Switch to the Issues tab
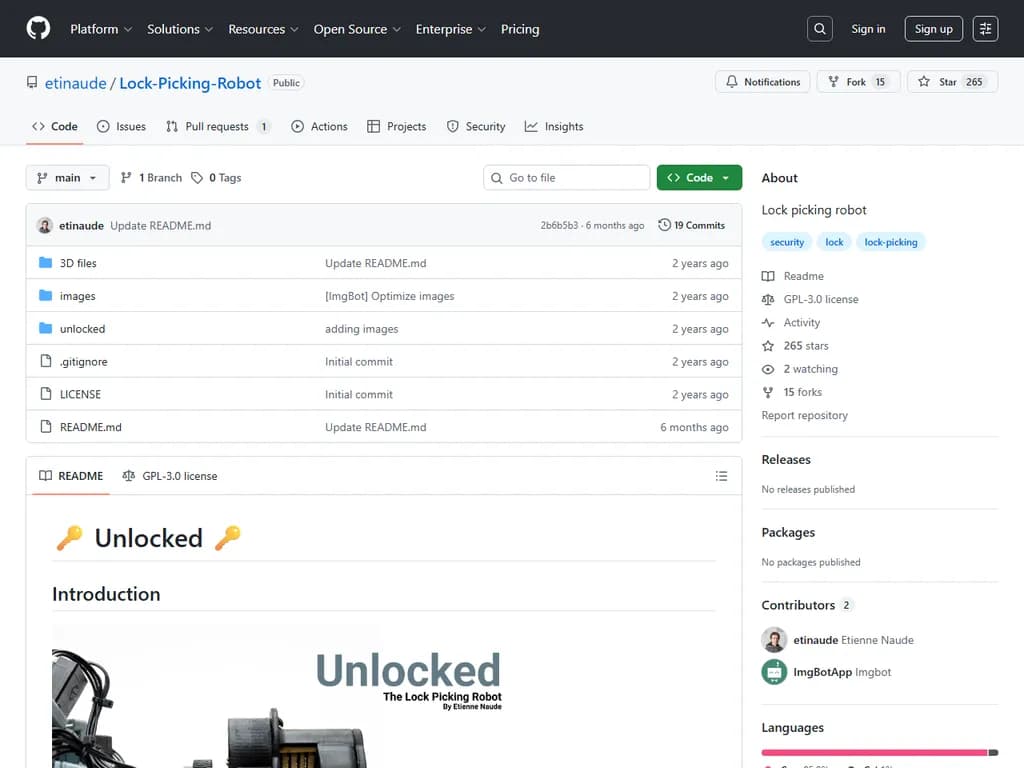Image resolution: width=1024 pixels, height=768 pixels. click(121, 127)
